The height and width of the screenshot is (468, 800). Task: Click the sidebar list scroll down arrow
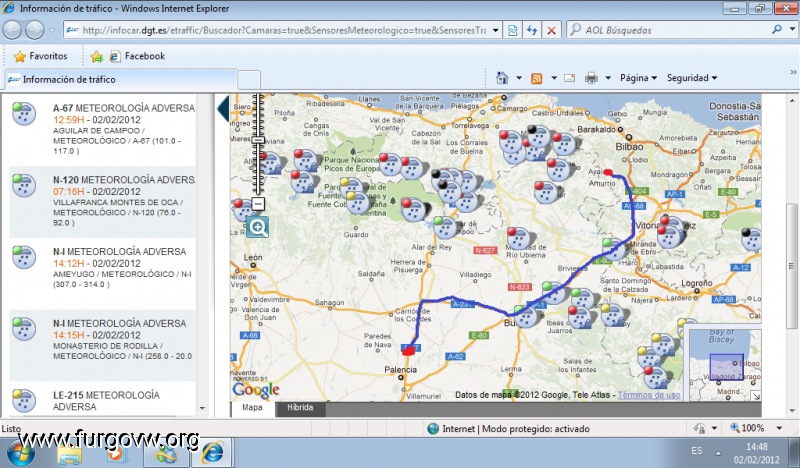point(203,408)
